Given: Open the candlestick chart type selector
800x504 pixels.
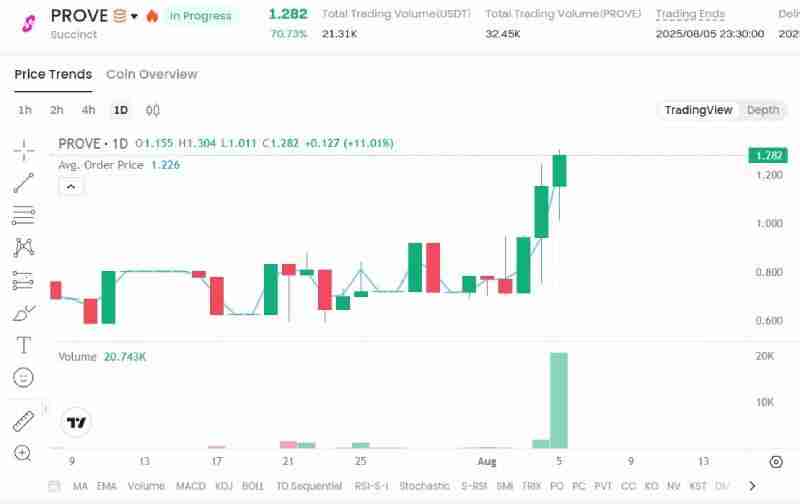Looking at the screenshot, I should pyautogui.click(x=153, y=110).
